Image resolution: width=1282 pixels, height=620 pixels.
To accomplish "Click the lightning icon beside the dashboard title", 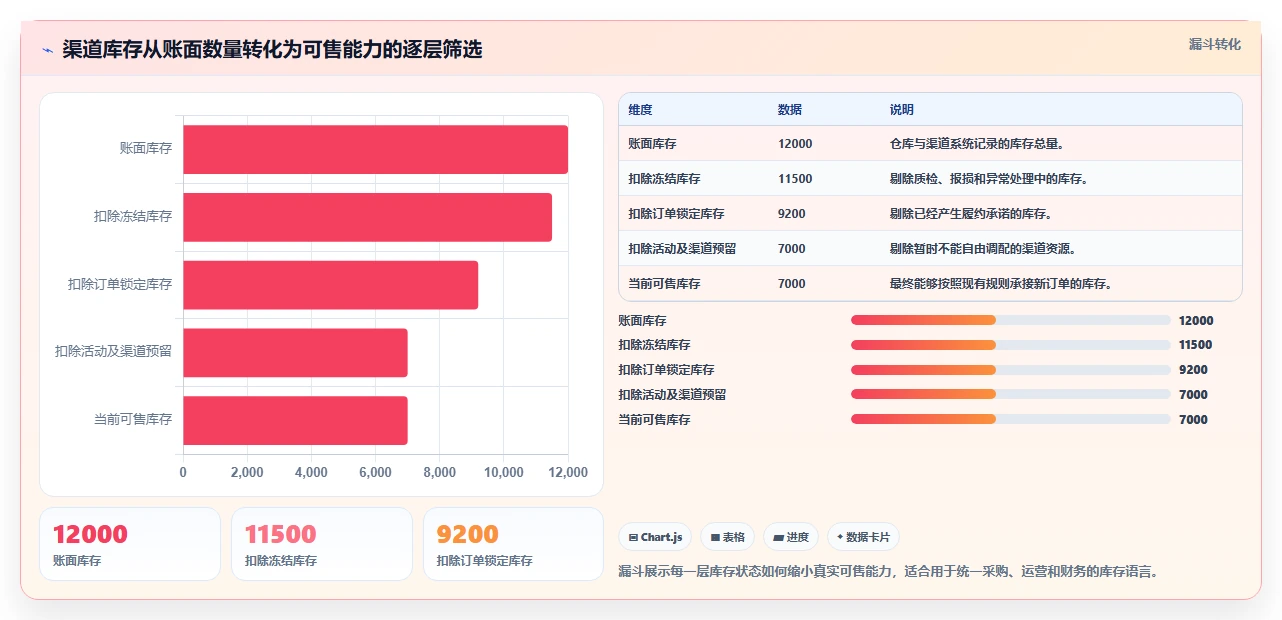I will pyautogui.click(x=48, y=50).
